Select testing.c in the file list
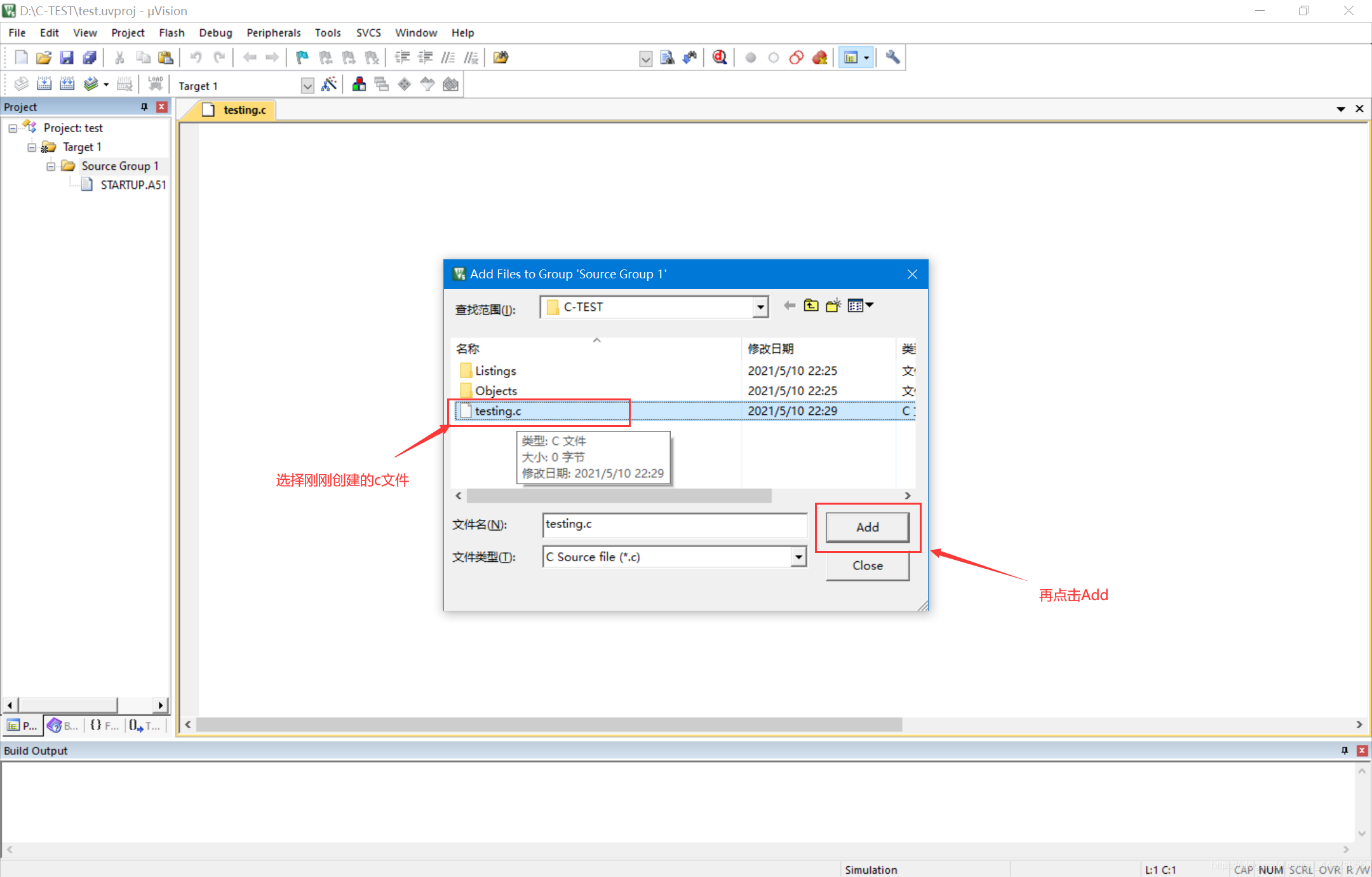 [x=498, y=411]
